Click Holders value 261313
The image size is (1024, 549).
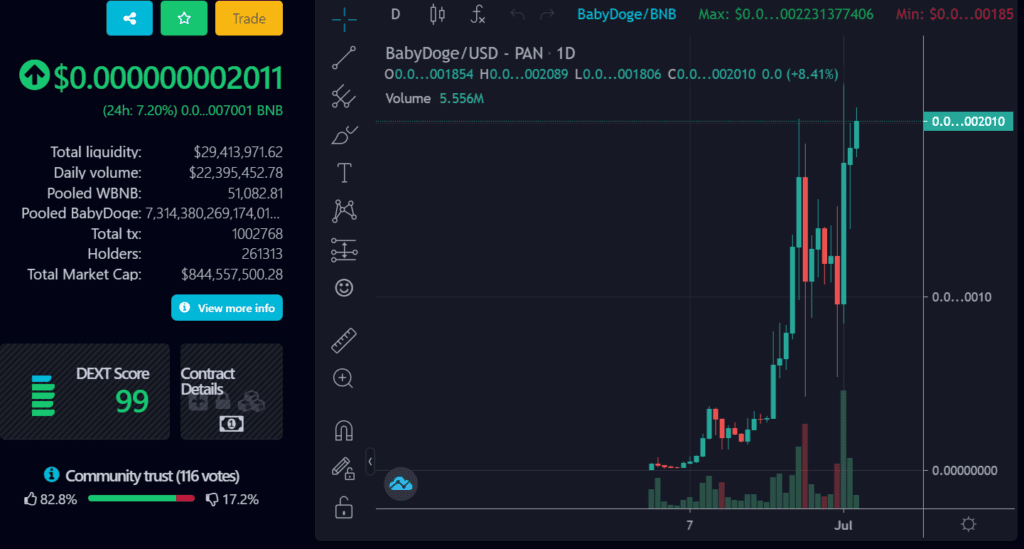pos(262,254)
